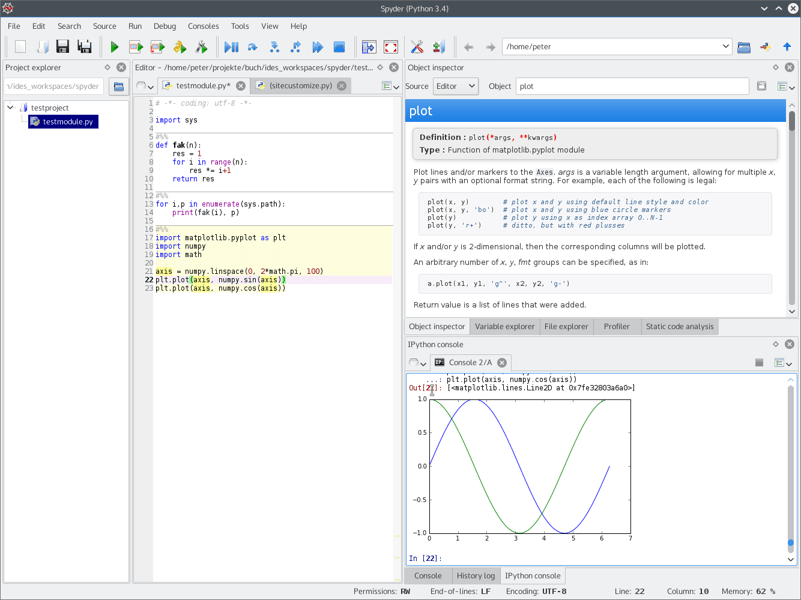
Task: Toggle lock on Object inspector icon
Action: [761, 86]
